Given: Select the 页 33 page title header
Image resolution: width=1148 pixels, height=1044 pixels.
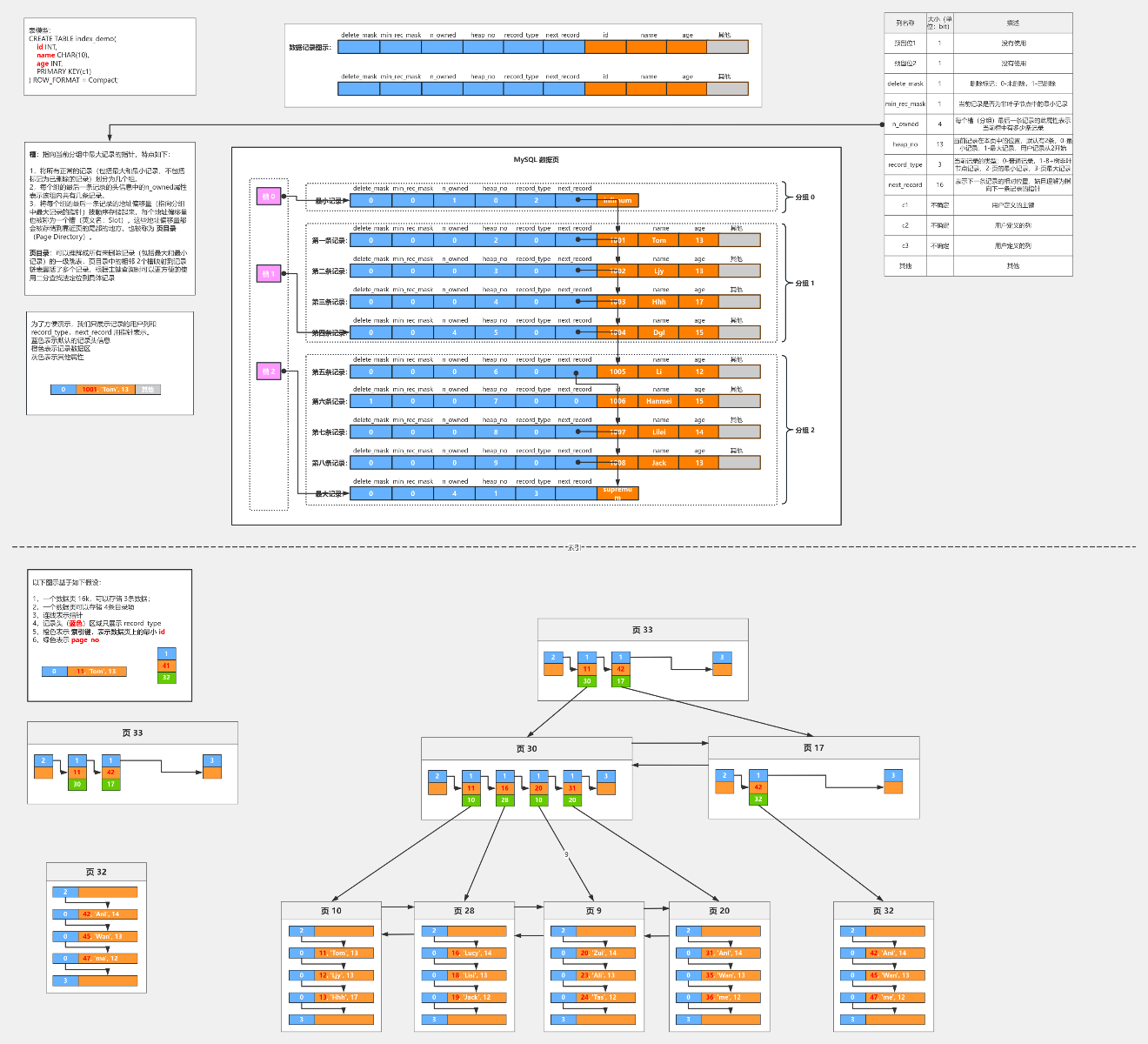Looking at the screenshot, I should pyautogui.click(x=643, y=629).
